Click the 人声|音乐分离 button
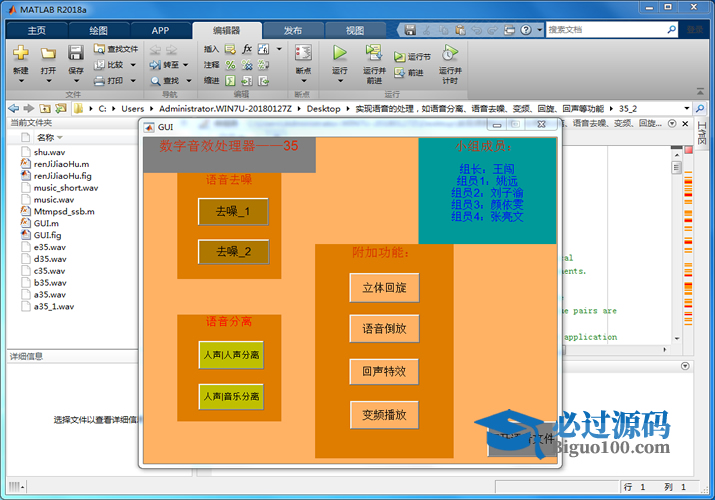This screenshot has height=500, width=715. click(231, 397)
